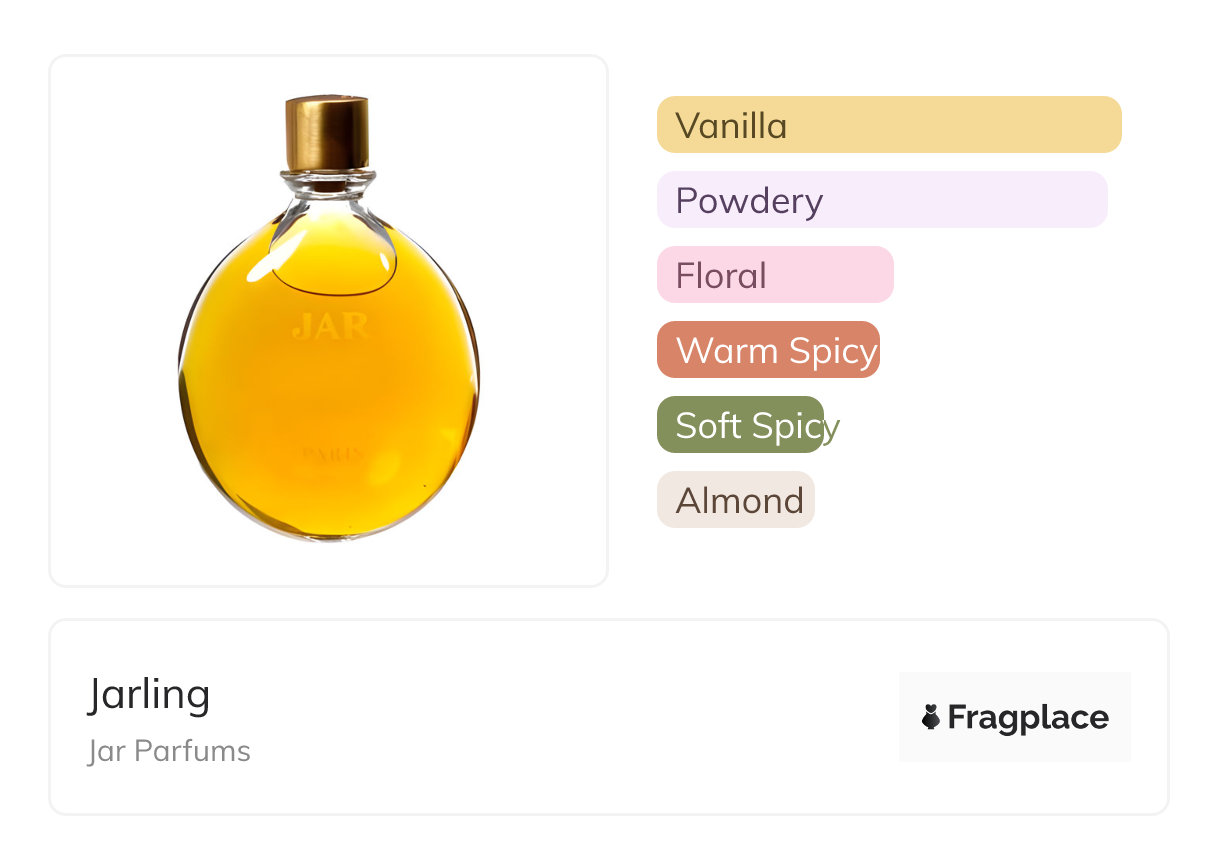
Task: Click the blank area below the Jar Parfums text
Action: [169, 790]
